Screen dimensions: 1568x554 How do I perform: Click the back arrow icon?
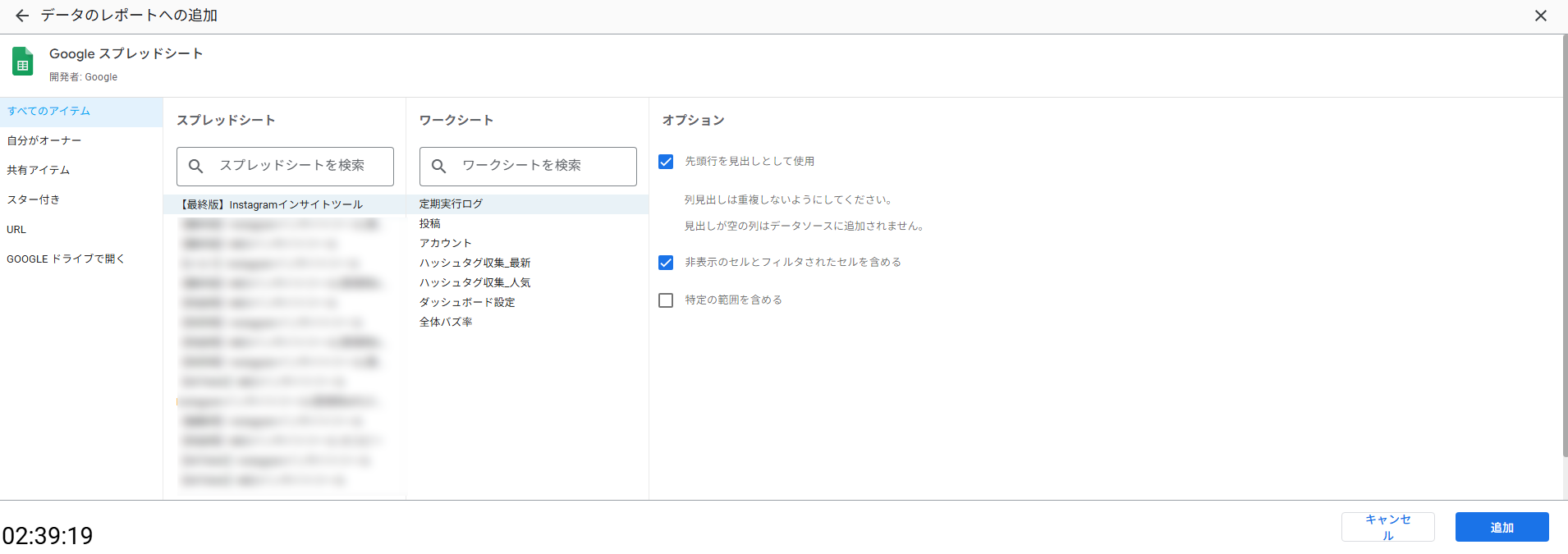tap(22, 16)
